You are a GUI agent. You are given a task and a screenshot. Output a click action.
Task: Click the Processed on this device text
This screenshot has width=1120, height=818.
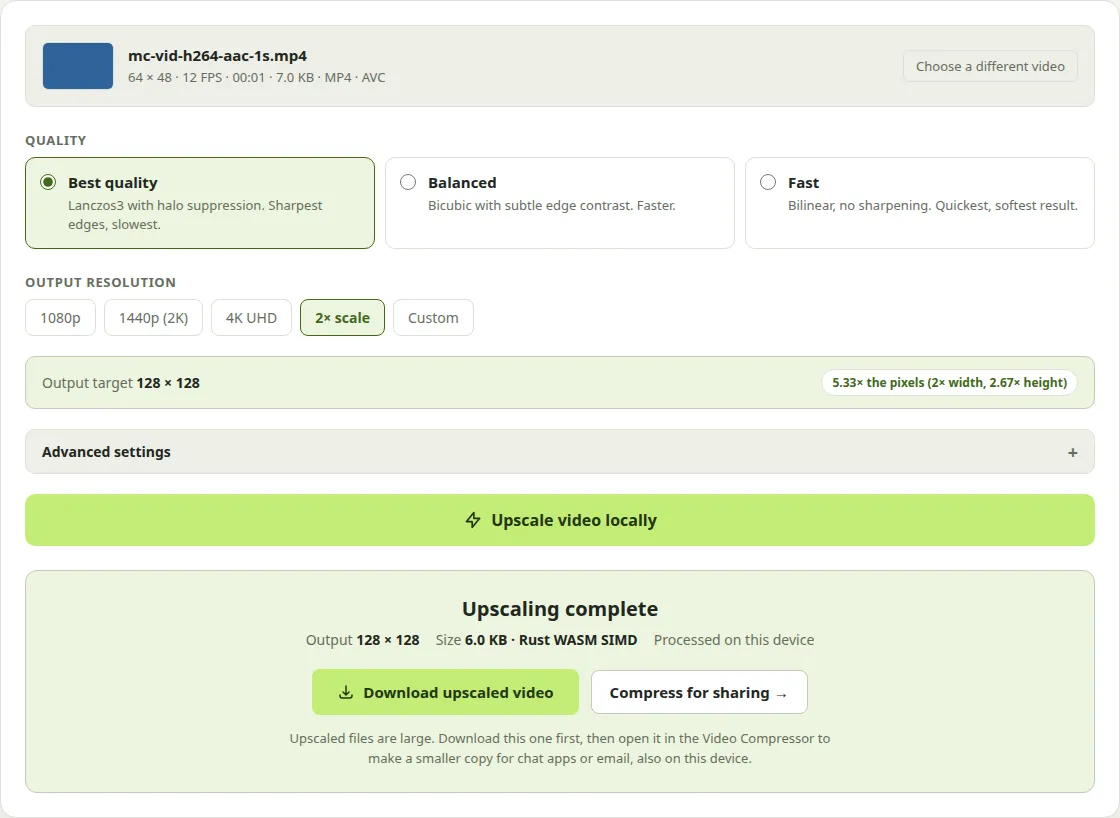(x=734, y=640)
